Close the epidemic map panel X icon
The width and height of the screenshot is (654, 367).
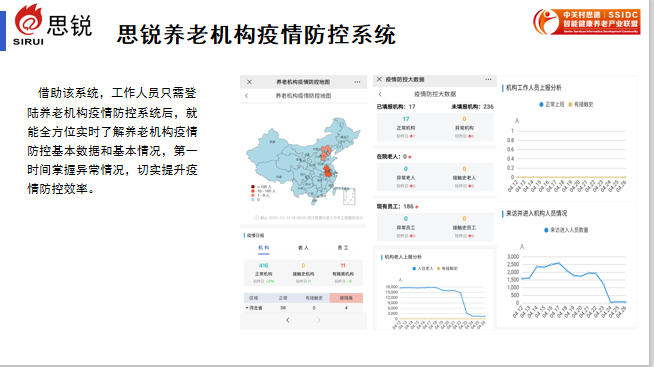click(249, 82)
